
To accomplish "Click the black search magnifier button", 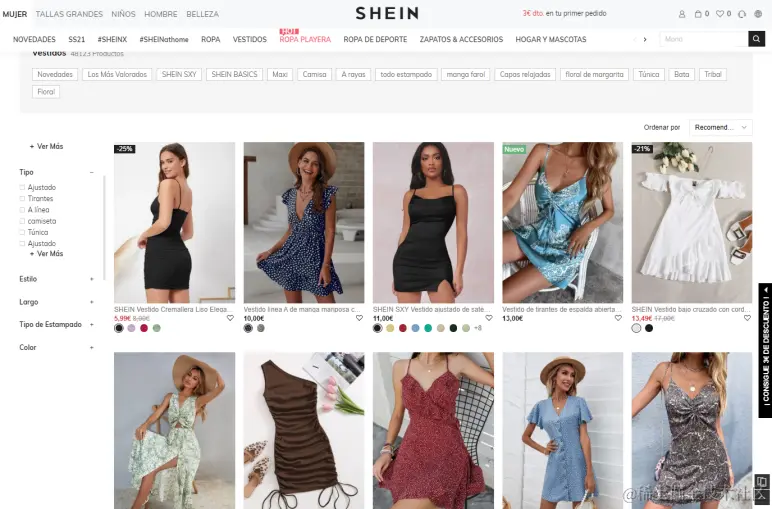I will [756, 39].
